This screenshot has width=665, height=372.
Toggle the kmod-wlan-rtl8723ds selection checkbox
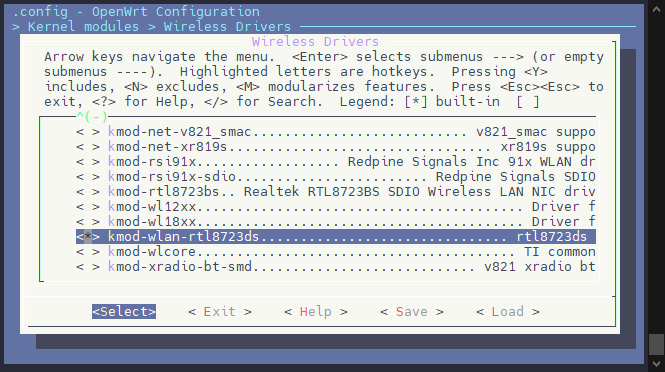point(88,237)
